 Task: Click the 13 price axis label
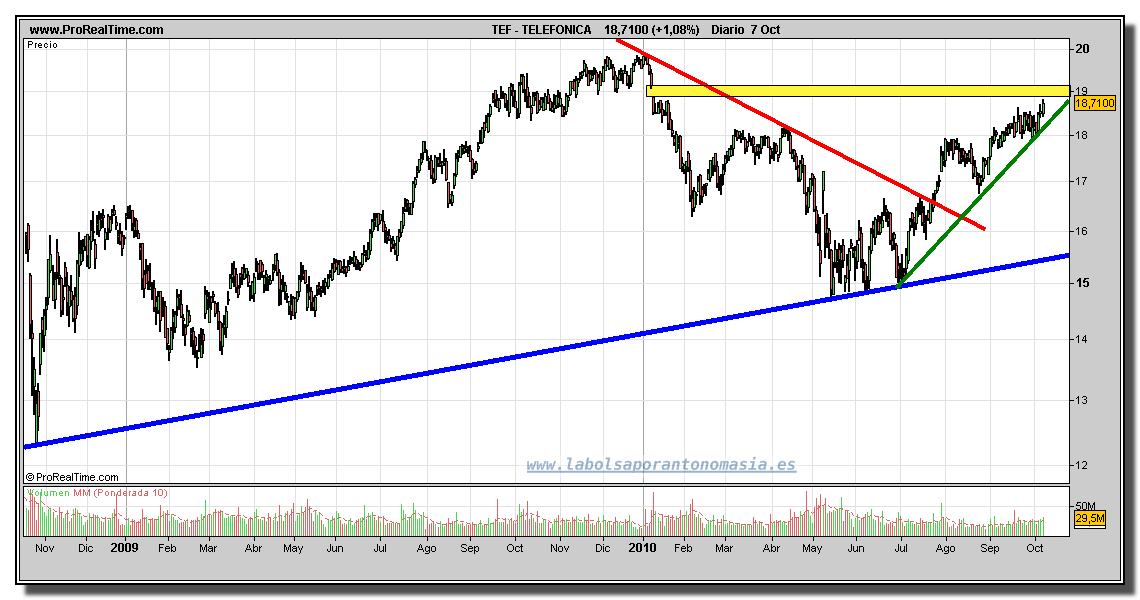click(1082, 400)
